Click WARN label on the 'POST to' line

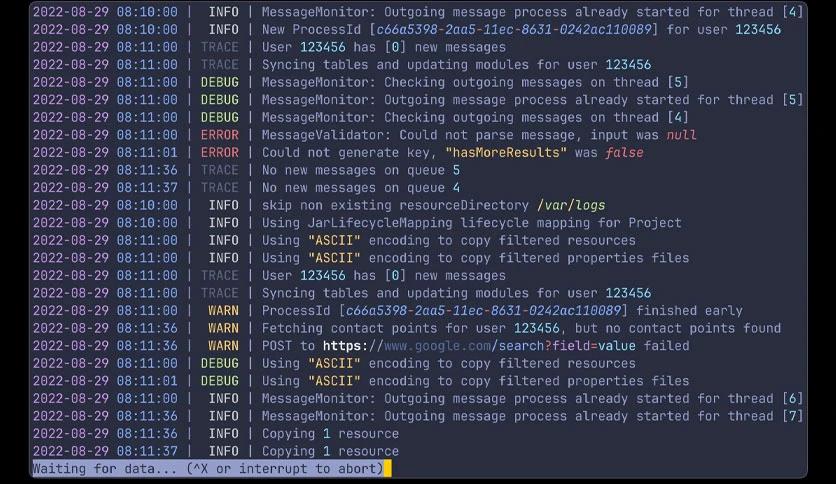coord(223,346)
